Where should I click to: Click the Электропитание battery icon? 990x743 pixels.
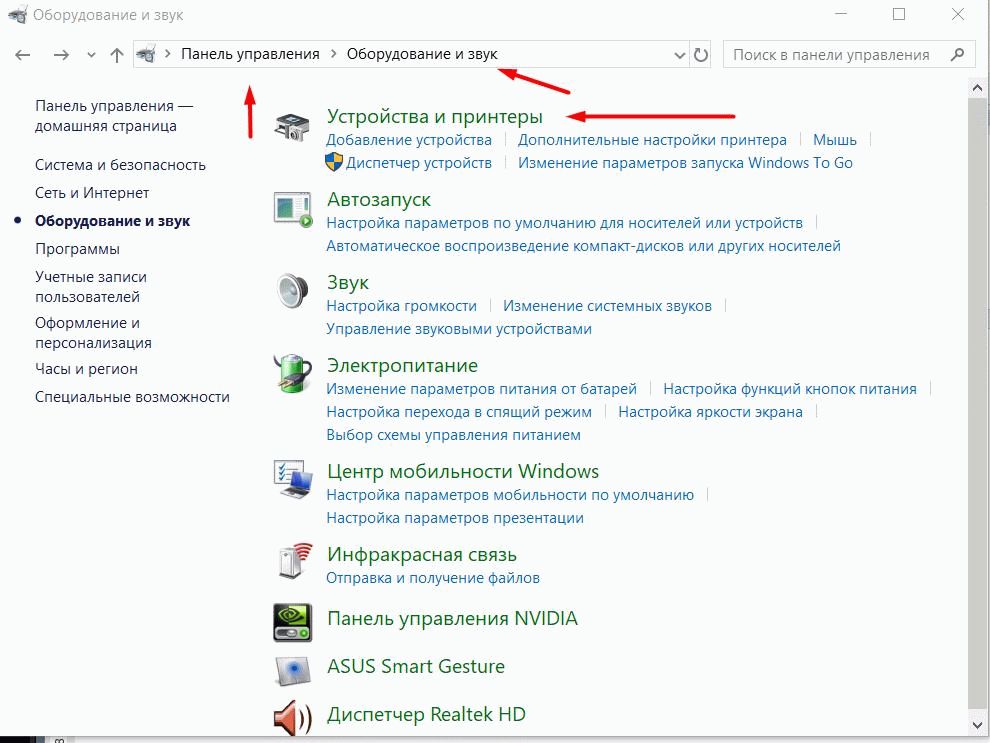(x=293, y=374)
